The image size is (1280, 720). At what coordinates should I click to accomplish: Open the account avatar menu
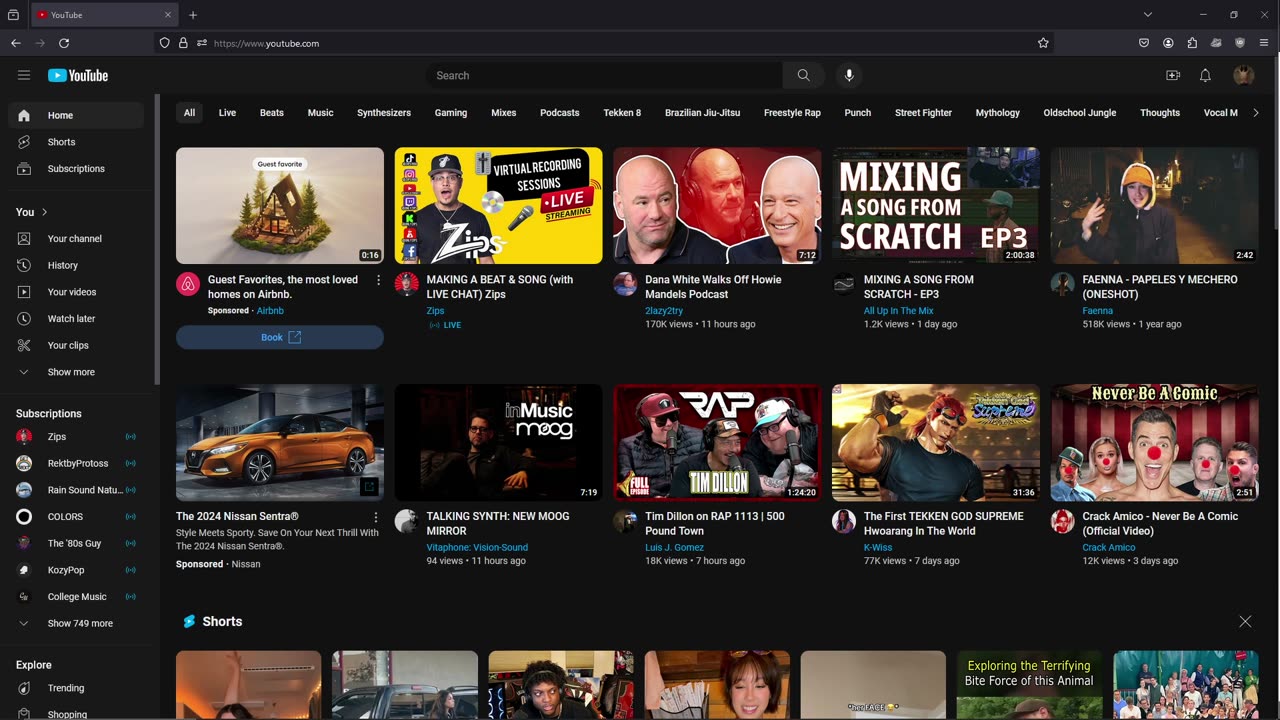[x=1244, y=75]
